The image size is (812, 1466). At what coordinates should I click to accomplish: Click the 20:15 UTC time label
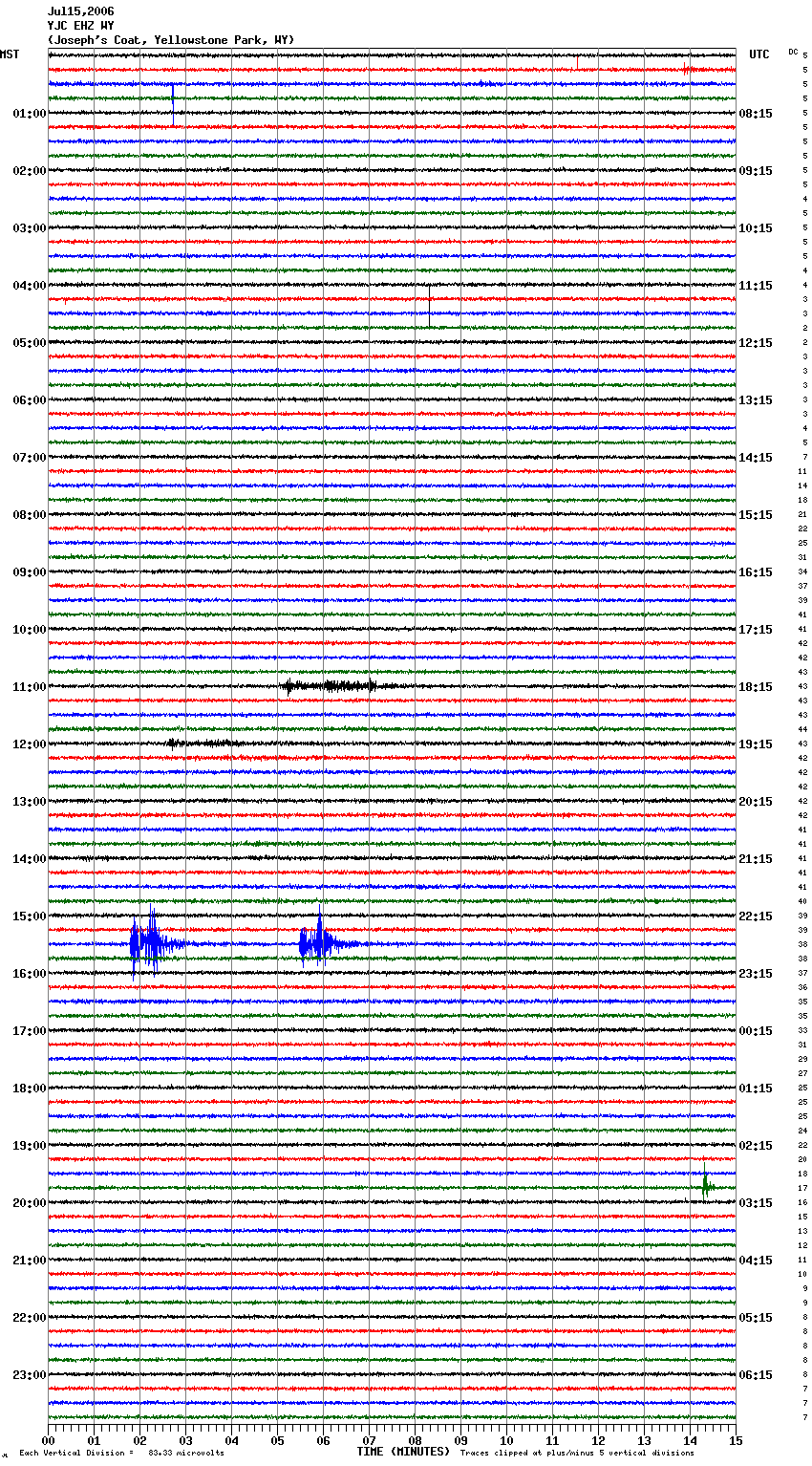tap(756, 802)
